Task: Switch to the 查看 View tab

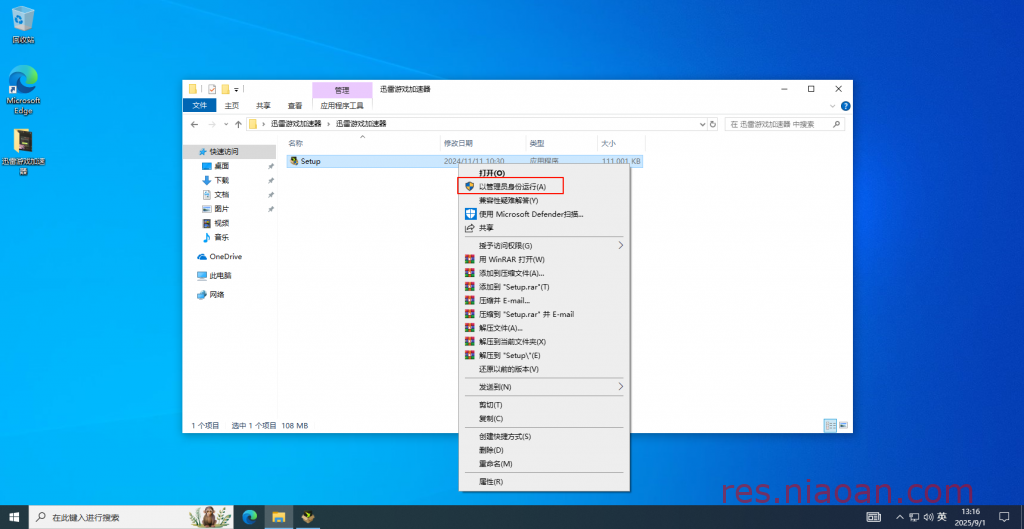Action: click(295, 106)
